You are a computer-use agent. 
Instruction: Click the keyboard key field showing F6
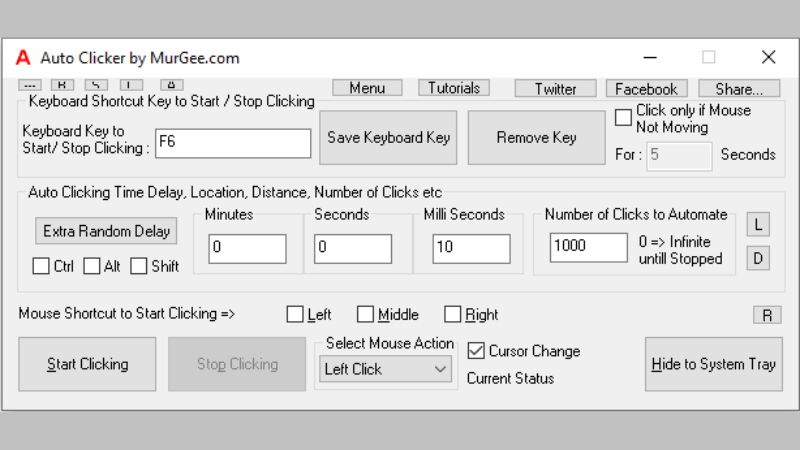point(233,143)
